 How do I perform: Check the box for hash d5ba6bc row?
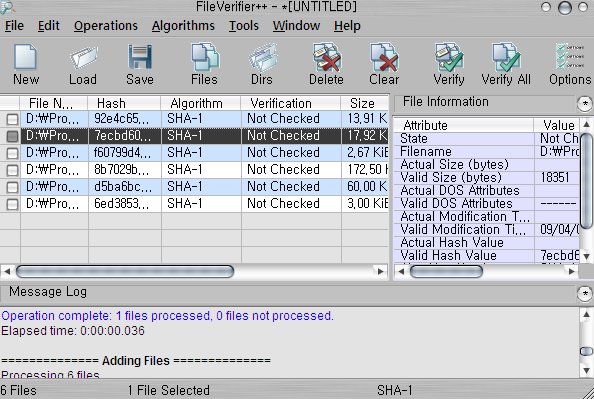(x=12, y=188)
